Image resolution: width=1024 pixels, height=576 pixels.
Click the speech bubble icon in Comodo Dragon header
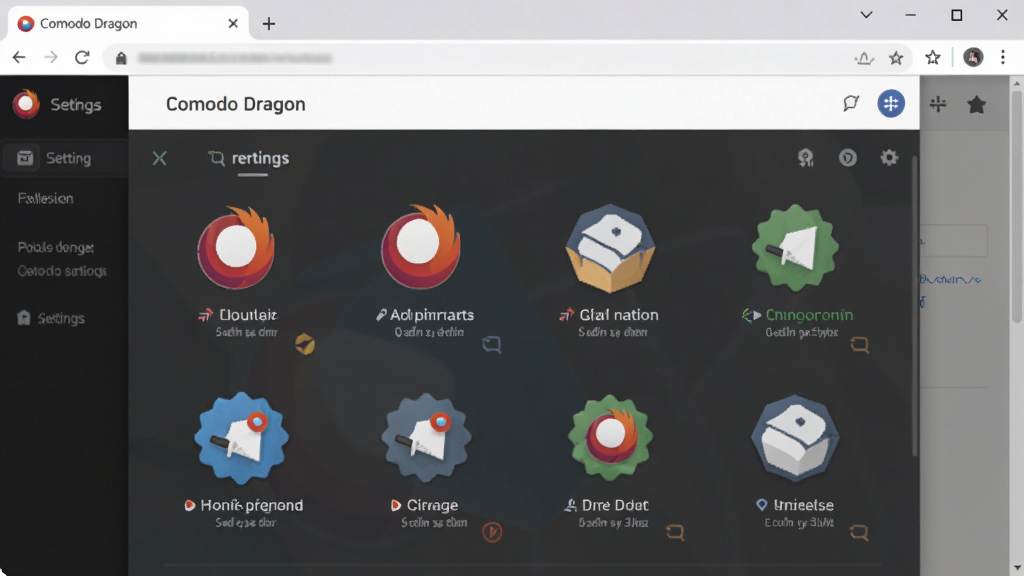pos(850,103)
